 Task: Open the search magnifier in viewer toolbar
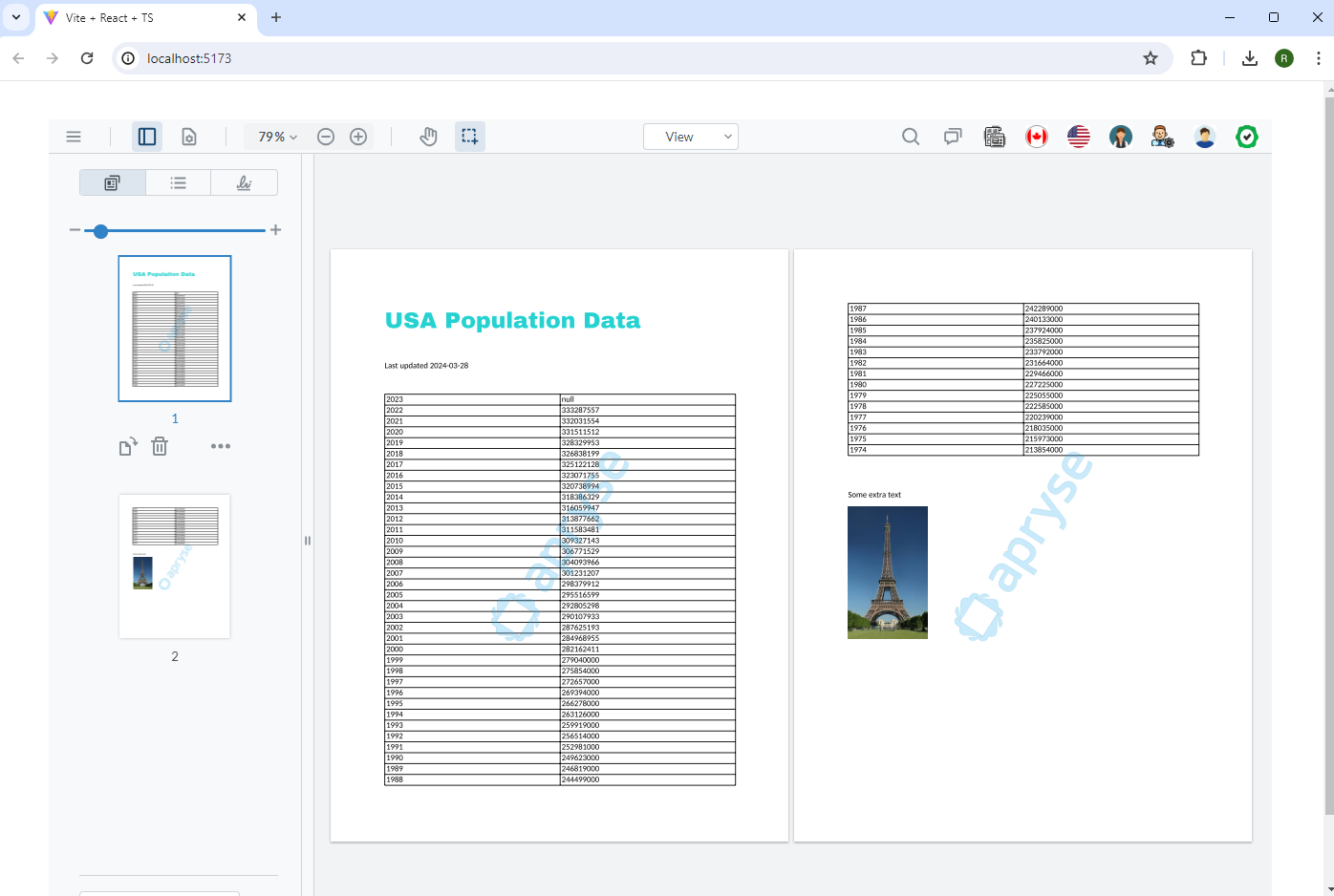pyautogui.click(x=911, y=137)
